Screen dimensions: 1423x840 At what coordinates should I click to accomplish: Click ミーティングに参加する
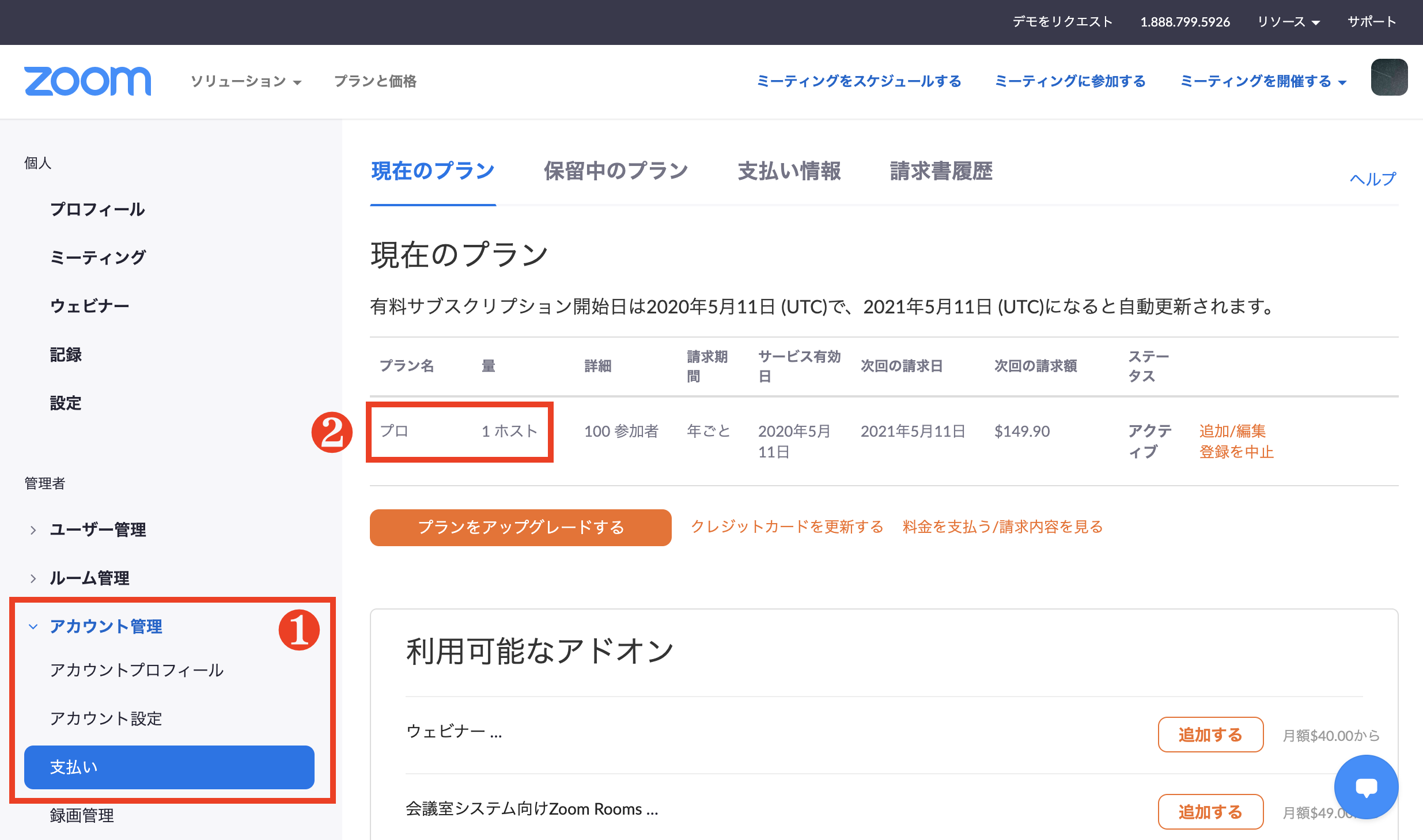pos(1070,81)
